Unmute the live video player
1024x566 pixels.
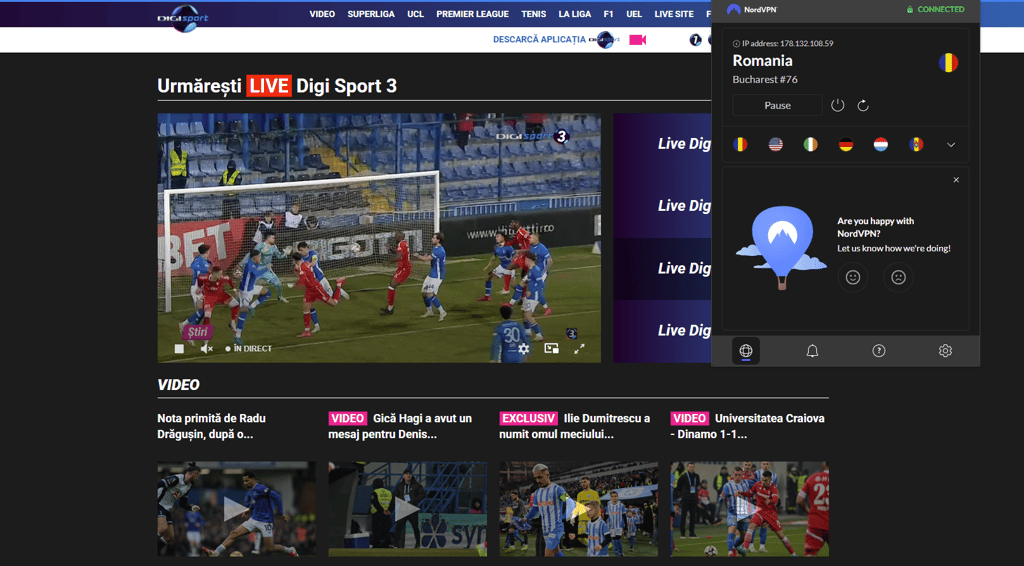(x=206, y=349)
